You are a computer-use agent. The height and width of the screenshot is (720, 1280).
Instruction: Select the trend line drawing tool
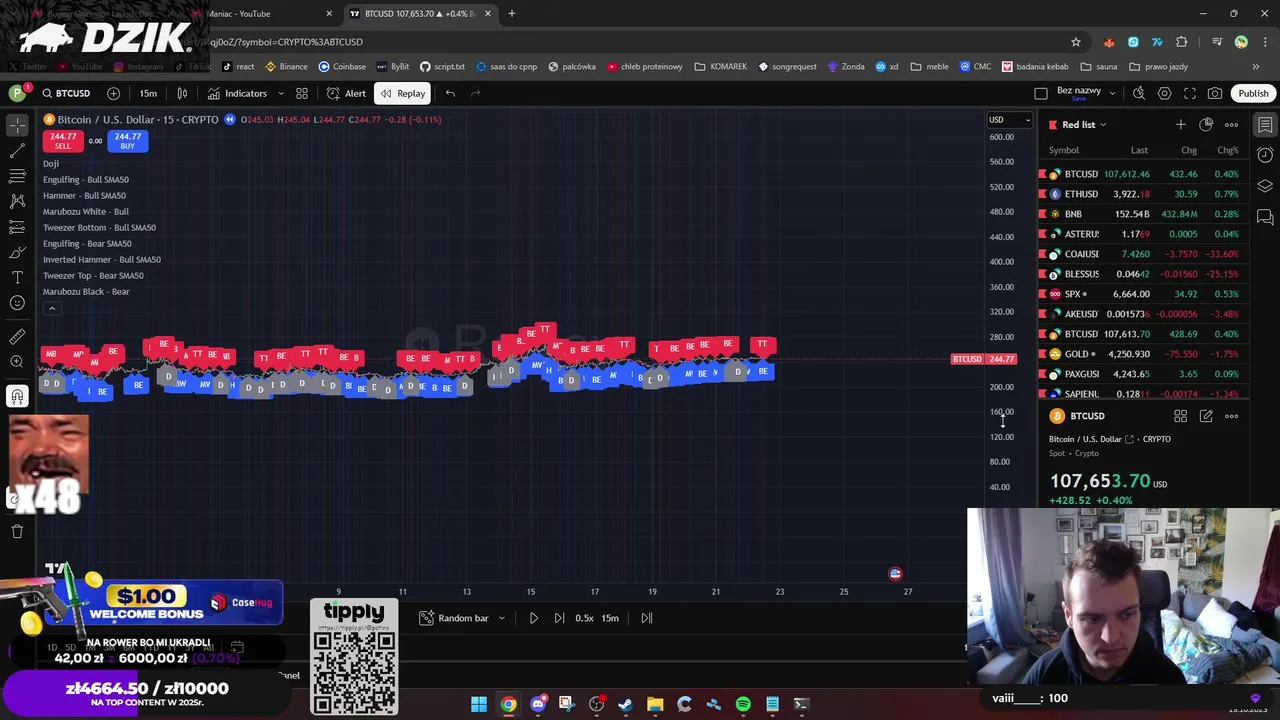click(17, 151)
